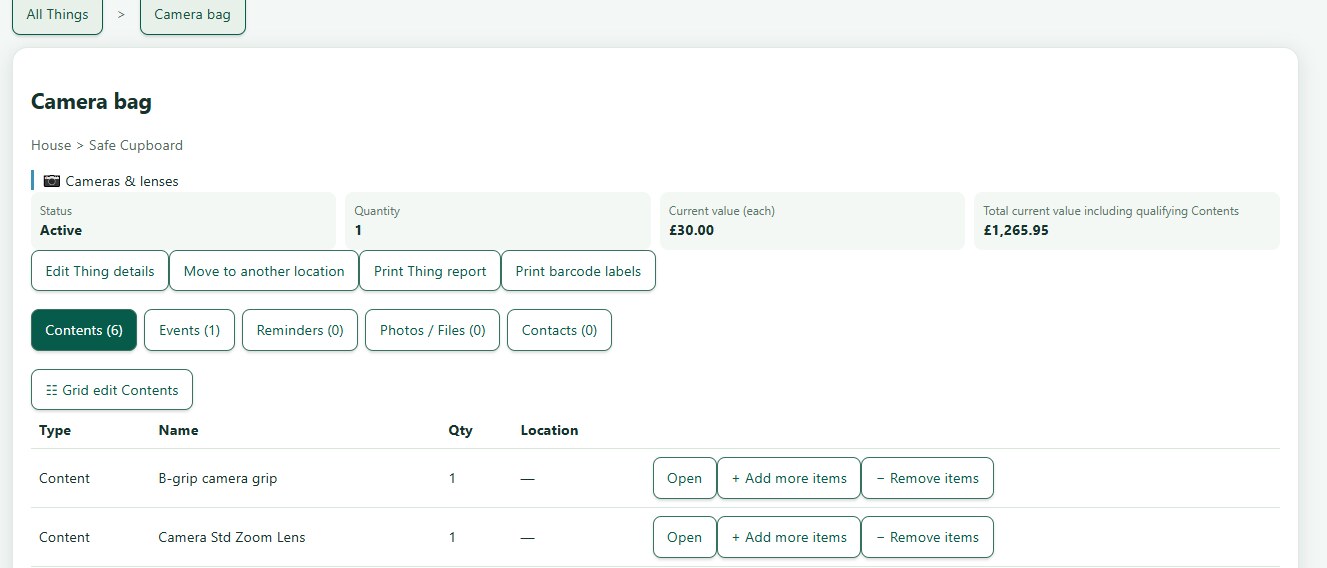Click the £30.00 current value
Image resolution: width=1327 pixels, height=568 pixels.
pyautogui.click(x=691, y=230)
